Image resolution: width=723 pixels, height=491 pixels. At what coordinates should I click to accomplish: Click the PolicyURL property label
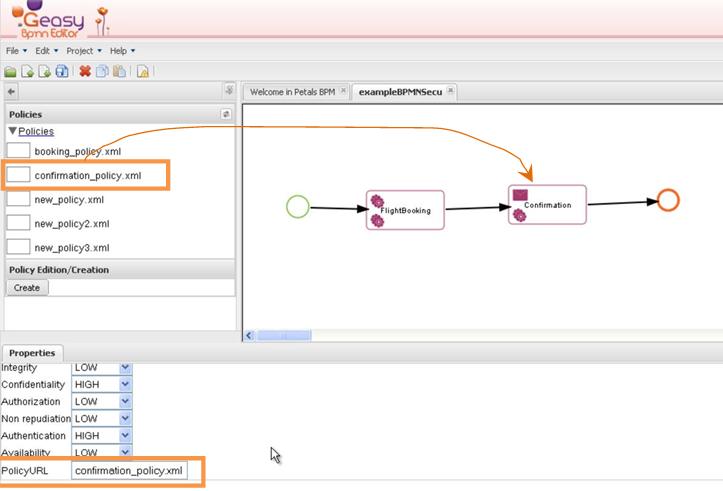tap(24, 471)
